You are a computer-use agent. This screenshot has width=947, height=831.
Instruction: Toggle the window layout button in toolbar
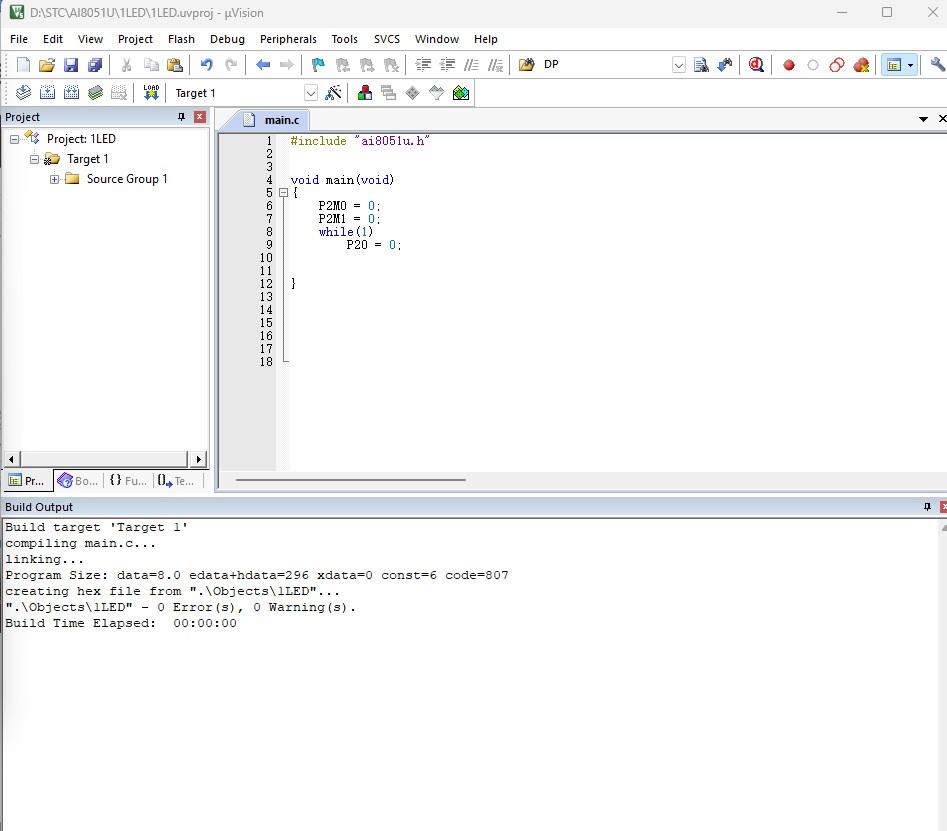pyautogui.click(x=894, y=65)
